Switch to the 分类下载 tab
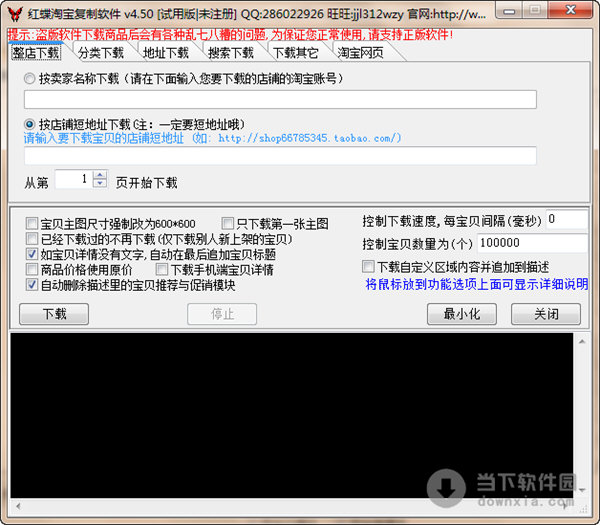 coord(101,52)
